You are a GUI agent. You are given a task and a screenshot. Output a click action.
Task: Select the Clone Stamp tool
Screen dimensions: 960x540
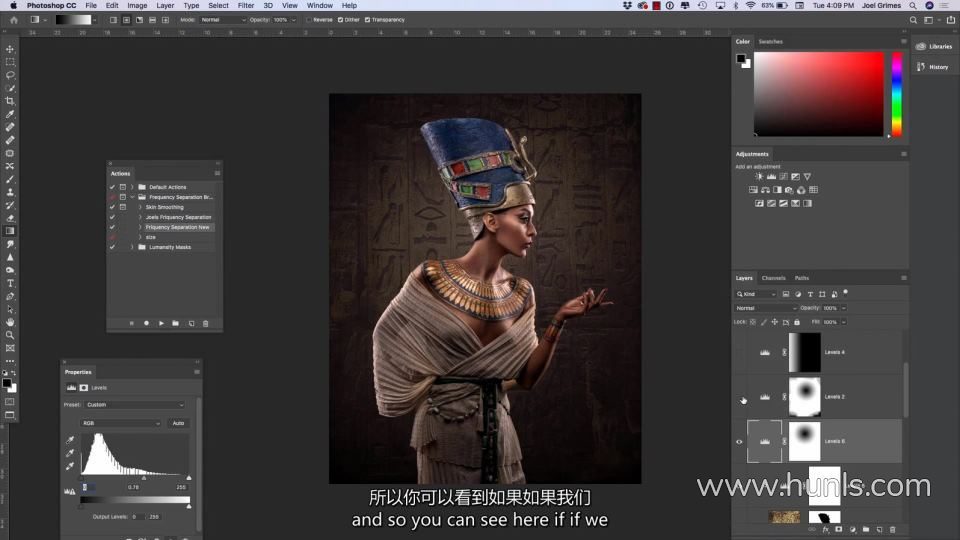point(10,192)
